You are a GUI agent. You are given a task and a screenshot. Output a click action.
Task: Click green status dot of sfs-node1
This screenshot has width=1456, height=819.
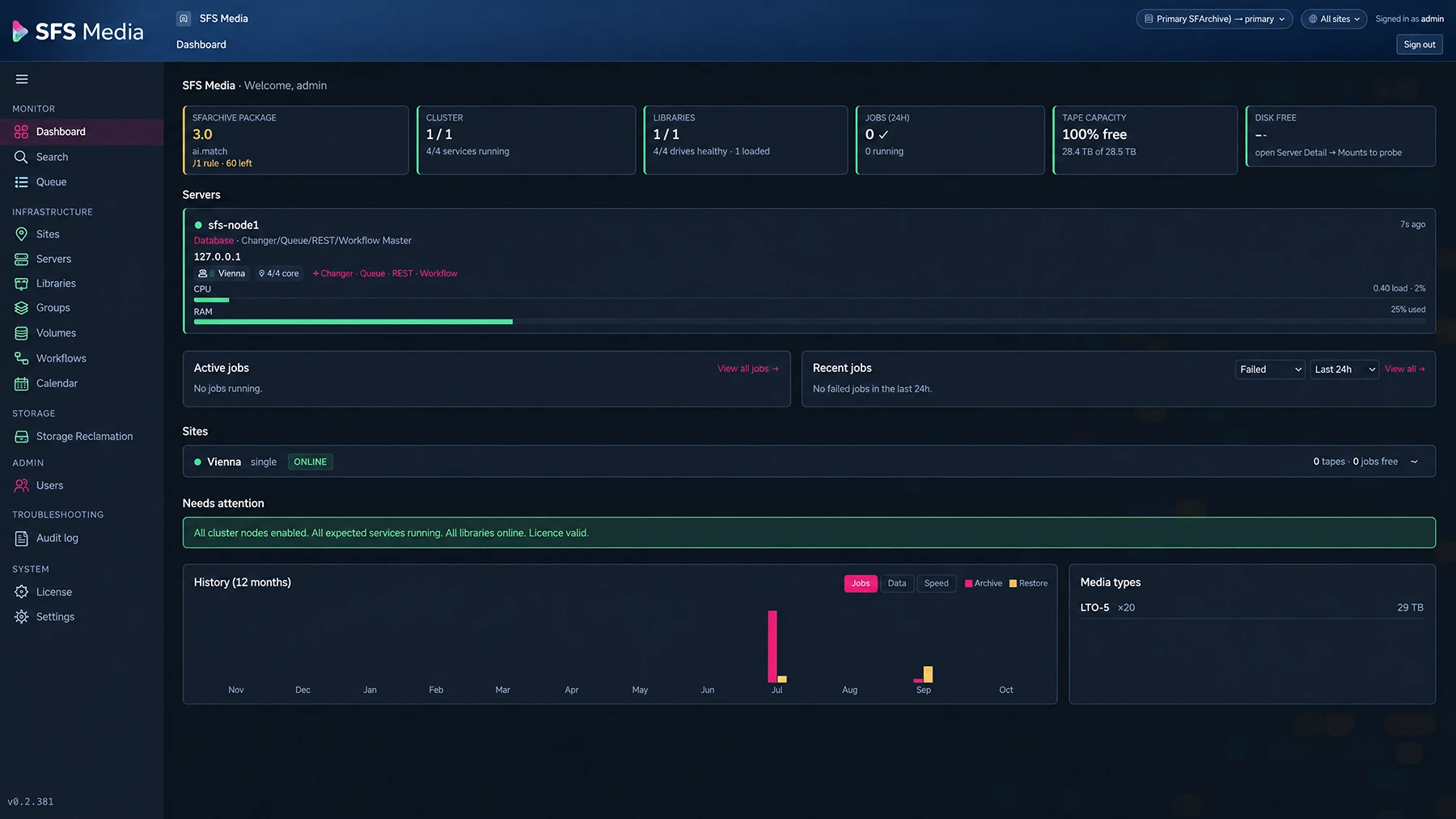point(198,225)
